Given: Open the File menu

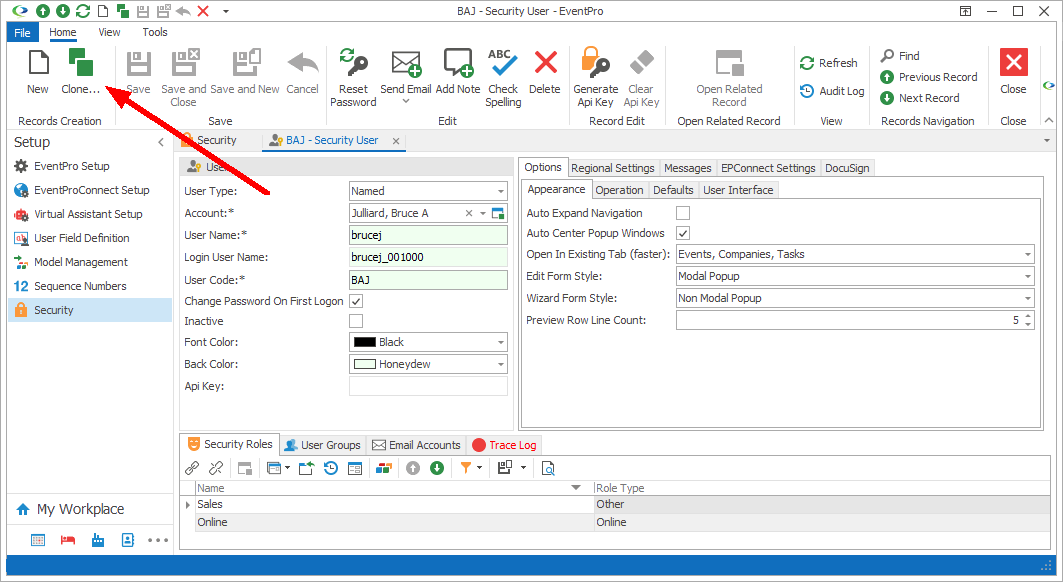Looking at the screenshot, I should (x=22, y=33).
